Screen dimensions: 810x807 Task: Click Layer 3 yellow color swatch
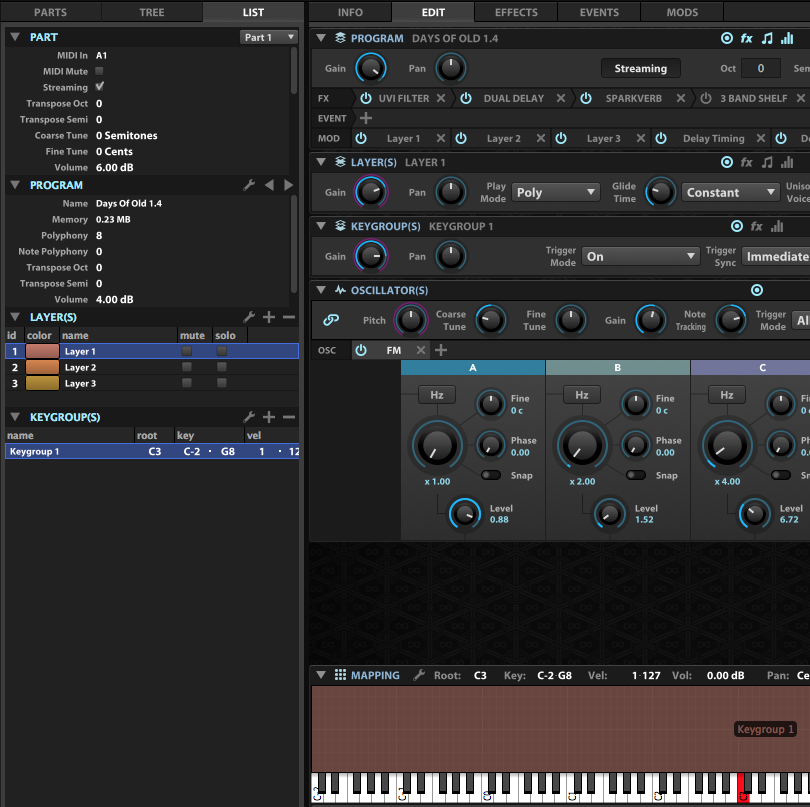(42, 383)
